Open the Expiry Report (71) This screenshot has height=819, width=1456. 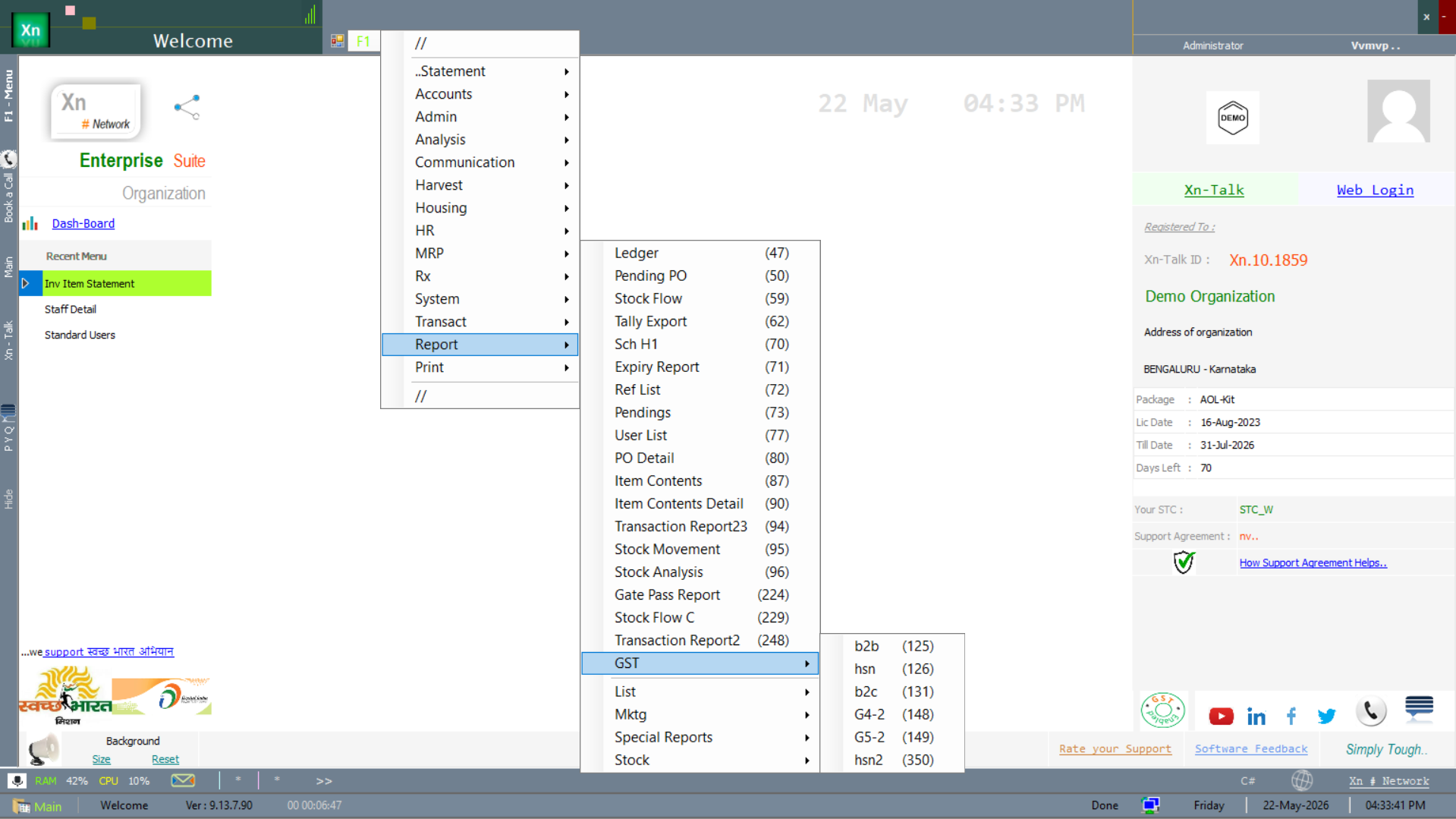(700, 367)
